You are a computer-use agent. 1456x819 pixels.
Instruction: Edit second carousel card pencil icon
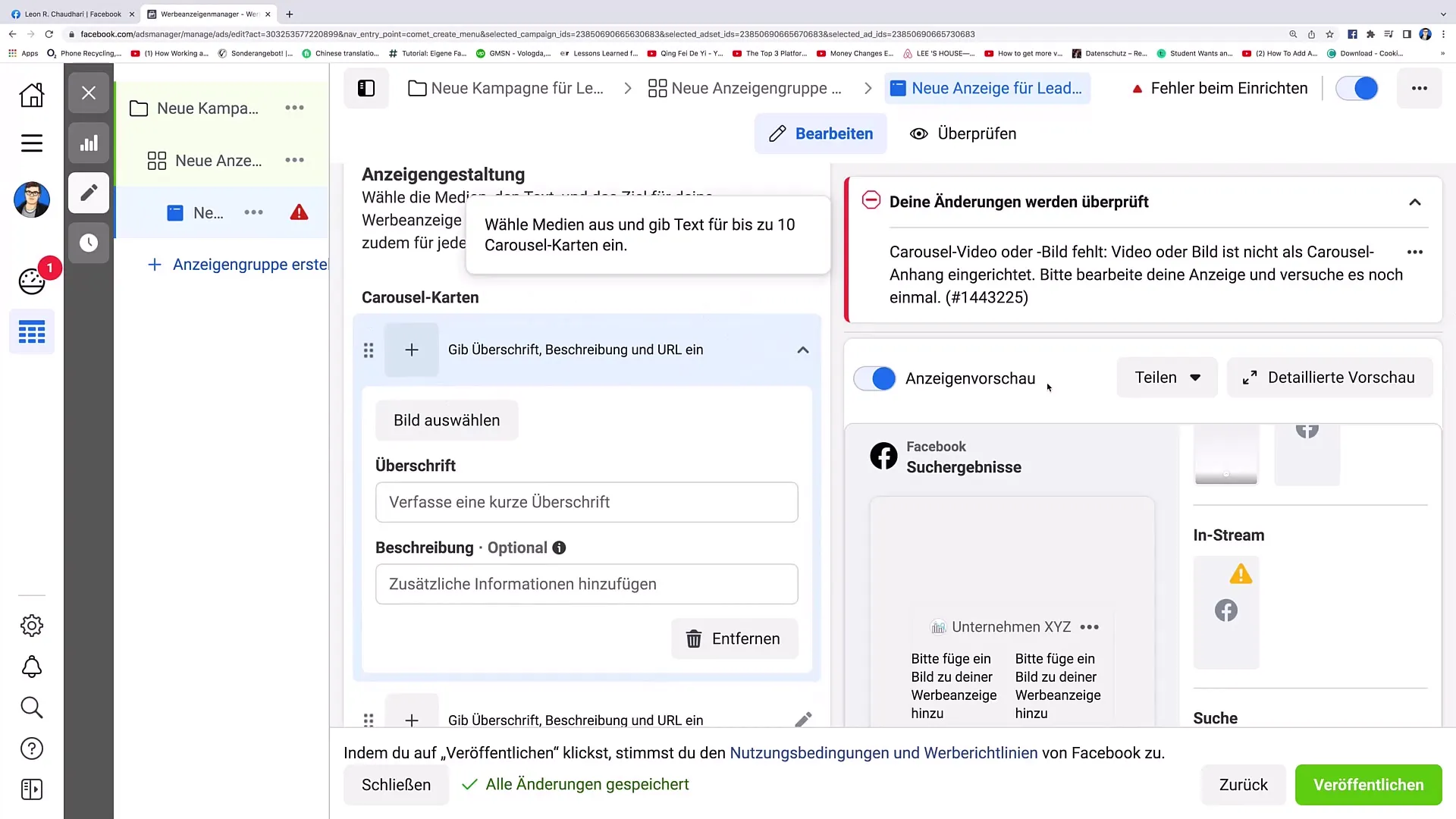(x=803, y=720)
